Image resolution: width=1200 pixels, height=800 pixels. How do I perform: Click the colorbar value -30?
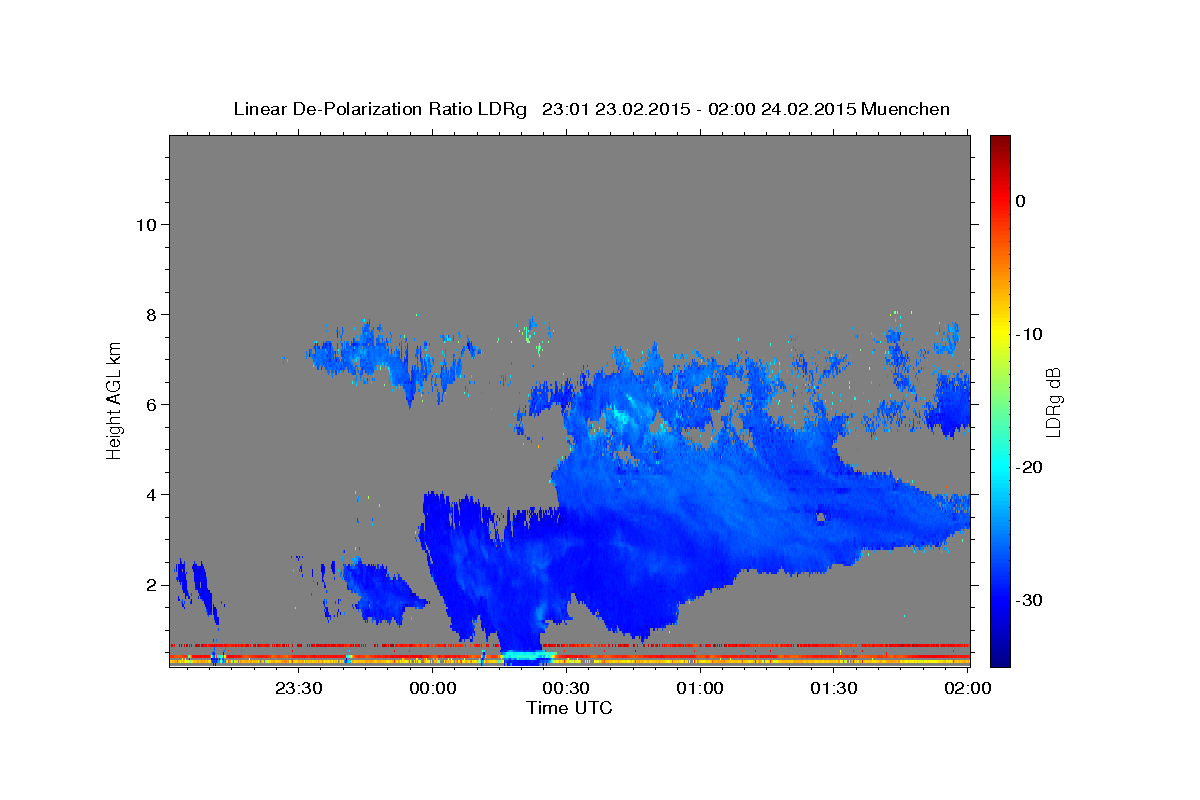click(1028, 600)
